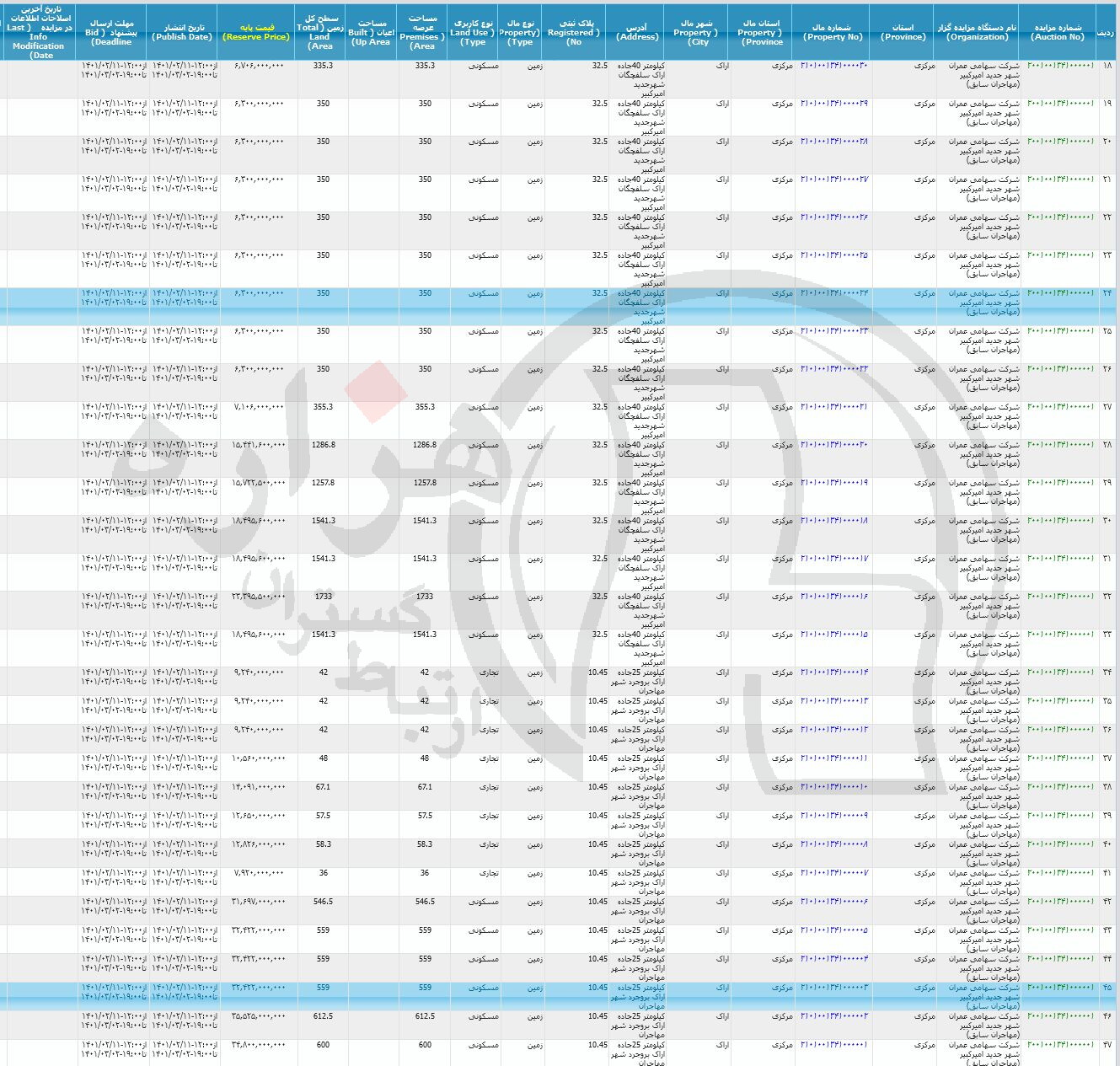Screen dimensions: 1120x1066
Task: Select Total Land Area 546.5 in row 42
Action: [323, 902]
